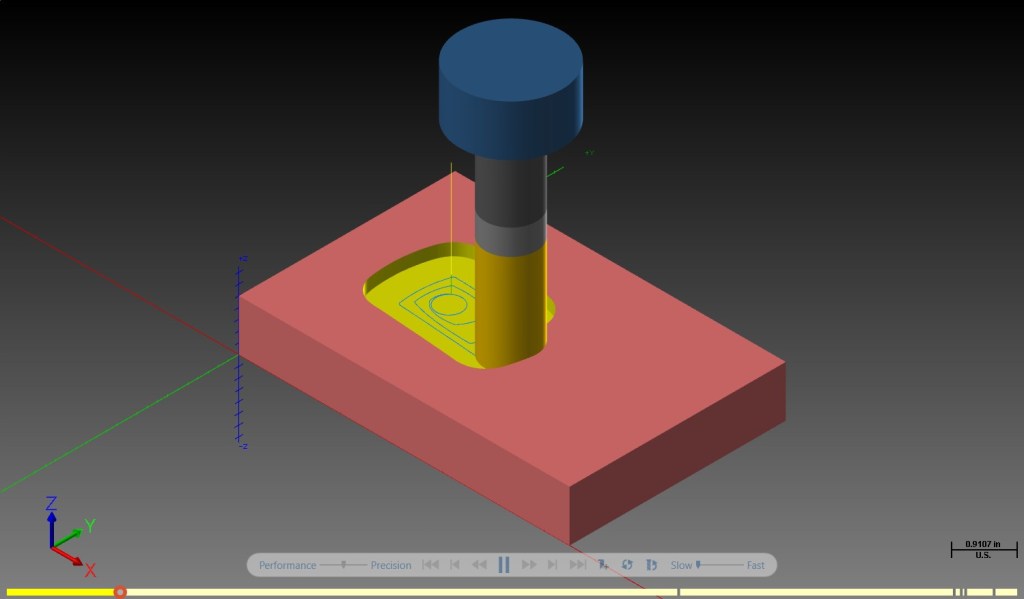Viewport: 1024px width, 599px height.
Task: Click the fast-forward playback icon
Action: pyautogui.click(x=529, y=565)
